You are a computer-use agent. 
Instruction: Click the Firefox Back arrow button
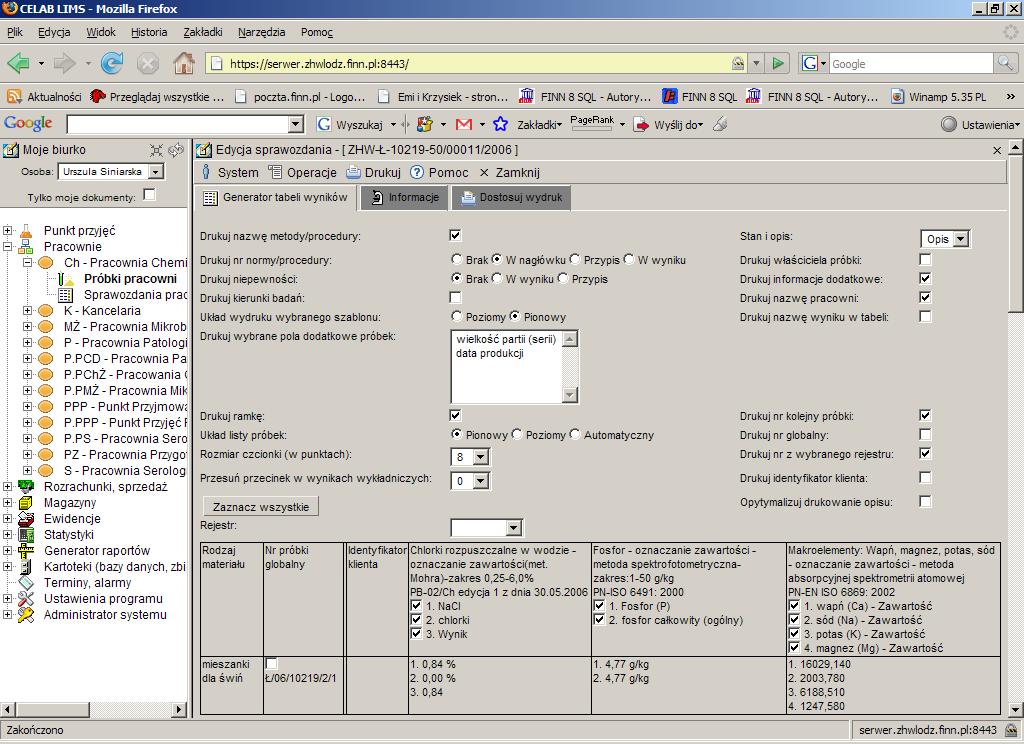[18, 63]
